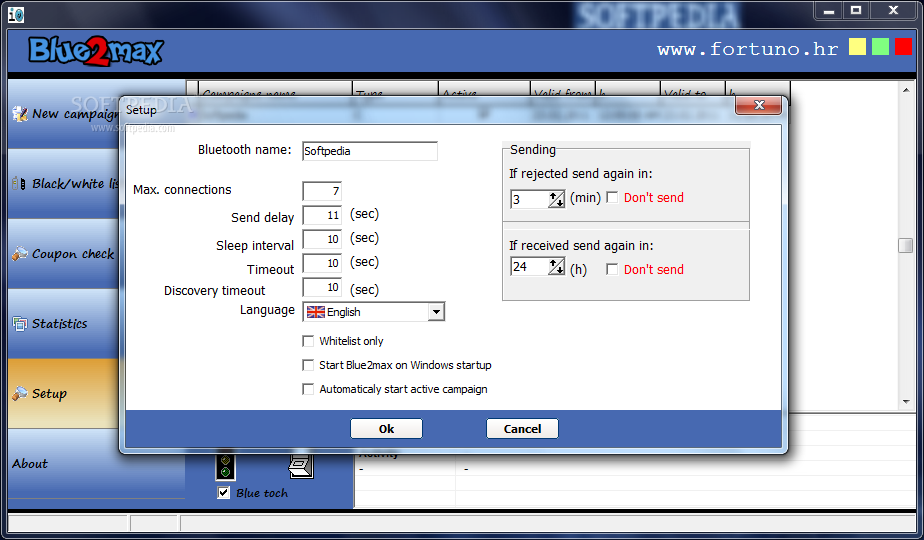Image resolution: width=924 pixels, height=540 pixels.
Task: Check the Whitelist only checkbox
Action: tap(308, 341)
